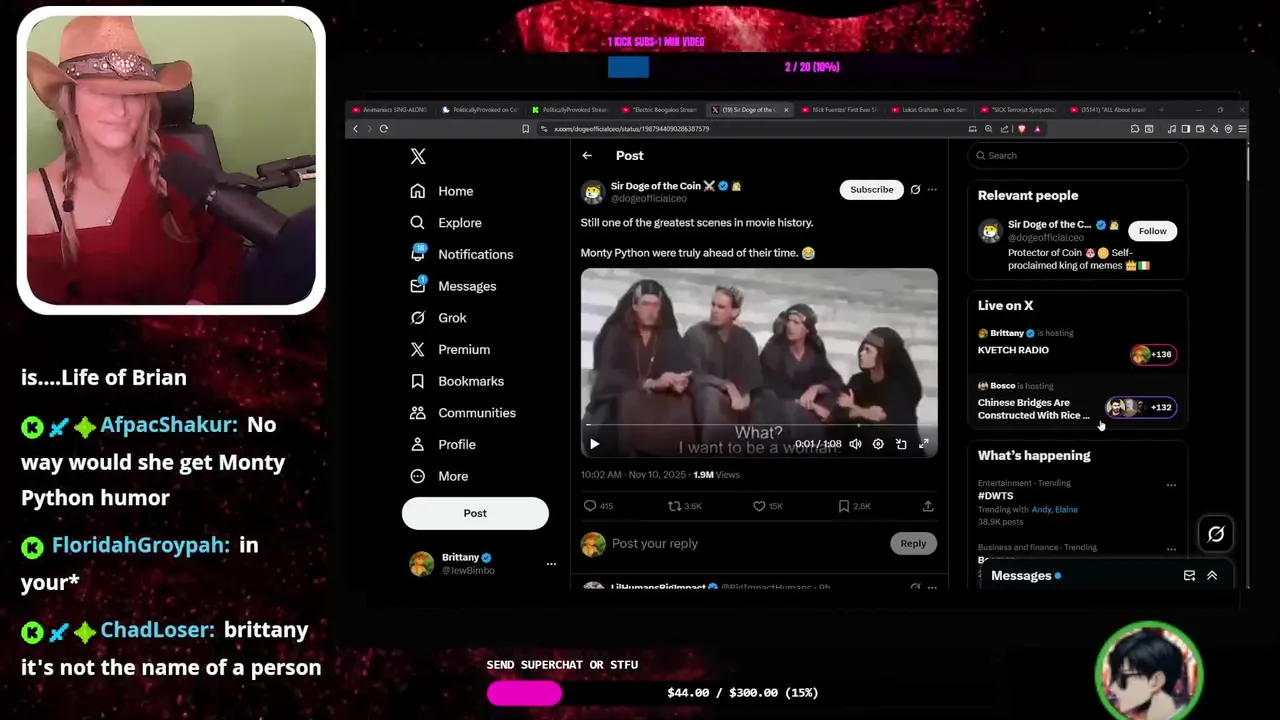The height and width of the screenshot is (720, 1280).
Task: Go to Profile in the sidebar
Action: coord(443,444)
